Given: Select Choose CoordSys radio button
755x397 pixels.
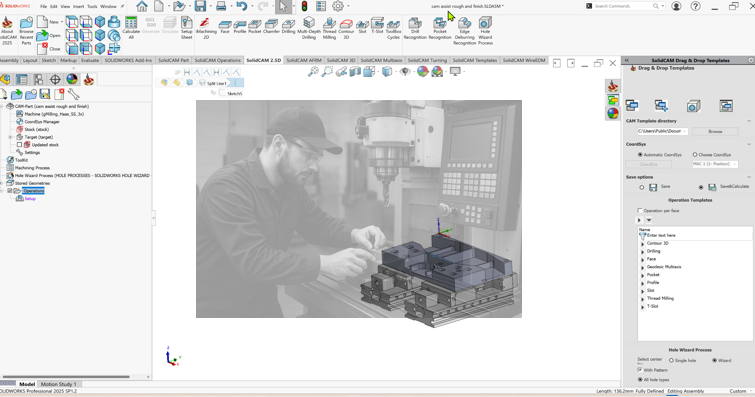Looking at the screenshot, I should pyautogui.click(x=695, y=155).
